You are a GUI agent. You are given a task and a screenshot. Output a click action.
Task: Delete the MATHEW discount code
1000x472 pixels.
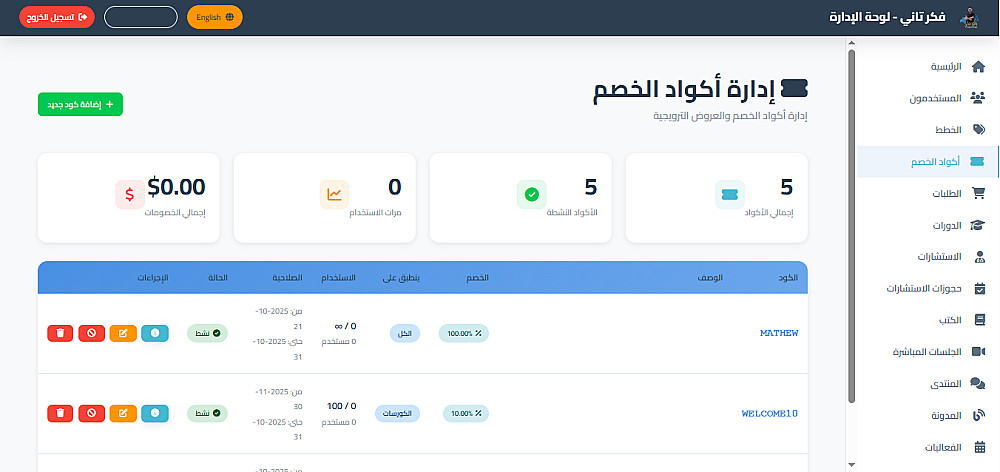60,333
